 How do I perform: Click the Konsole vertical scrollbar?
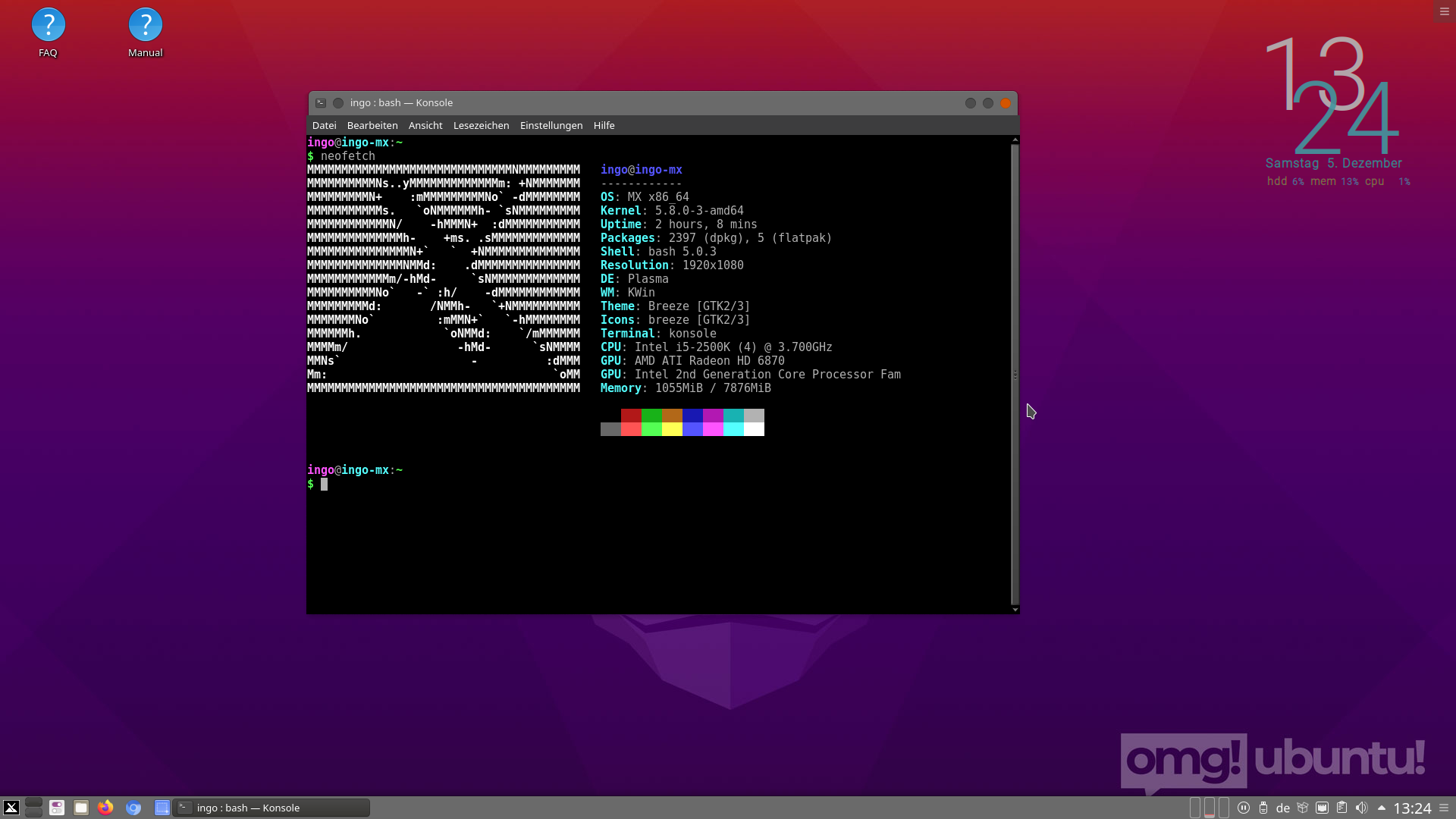point(1015,375)
